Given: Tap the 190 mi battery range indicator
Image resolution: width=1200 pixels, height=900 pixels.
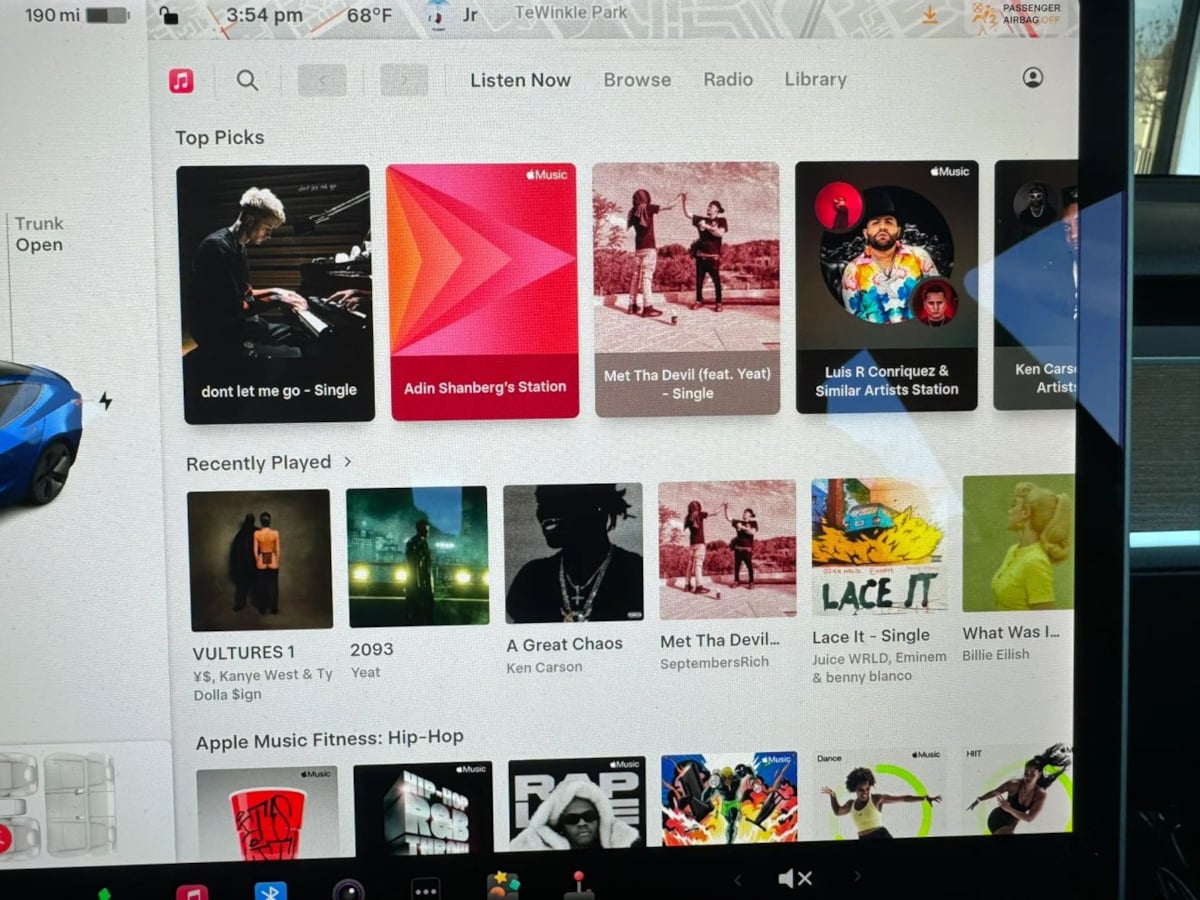Looking at the screenshot, I should click(76, 15).
